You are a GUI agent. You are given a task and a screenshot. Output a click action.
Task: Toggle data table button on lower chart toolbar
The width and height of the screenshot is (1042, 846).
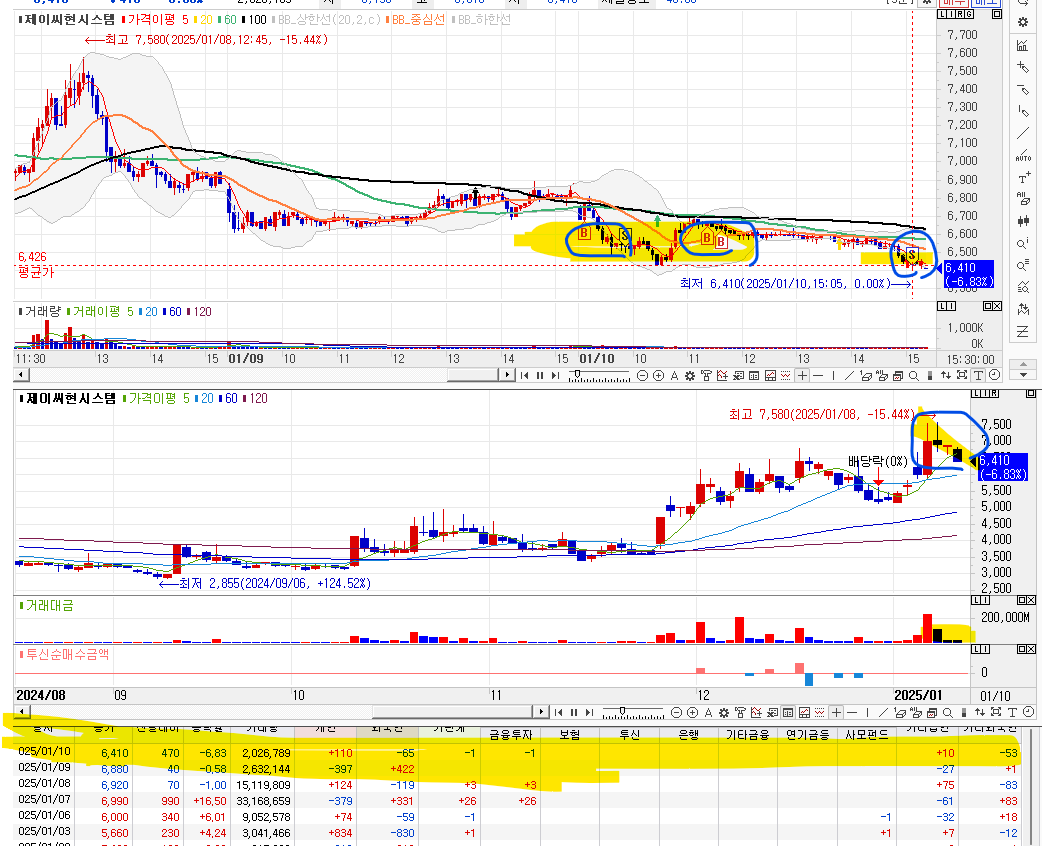tap(788, 712)
